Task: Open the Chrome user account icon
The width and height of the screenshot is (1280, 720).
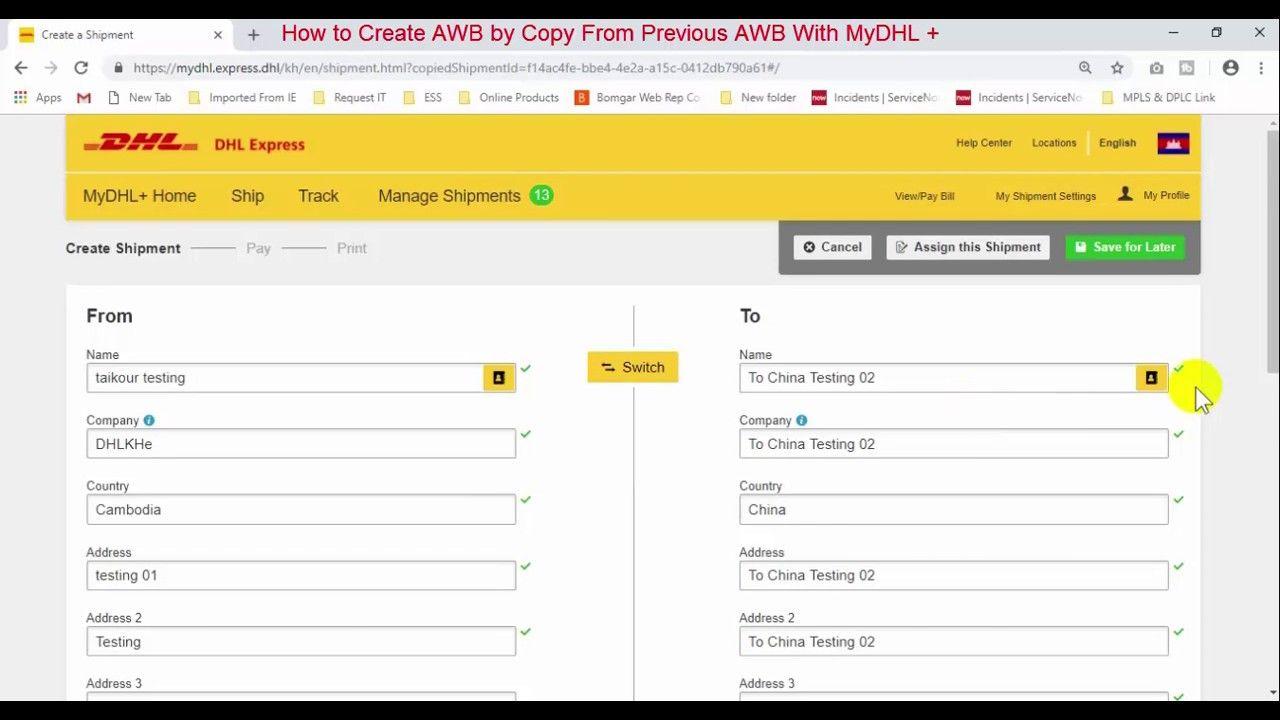Action: [x=1231, y=68]
